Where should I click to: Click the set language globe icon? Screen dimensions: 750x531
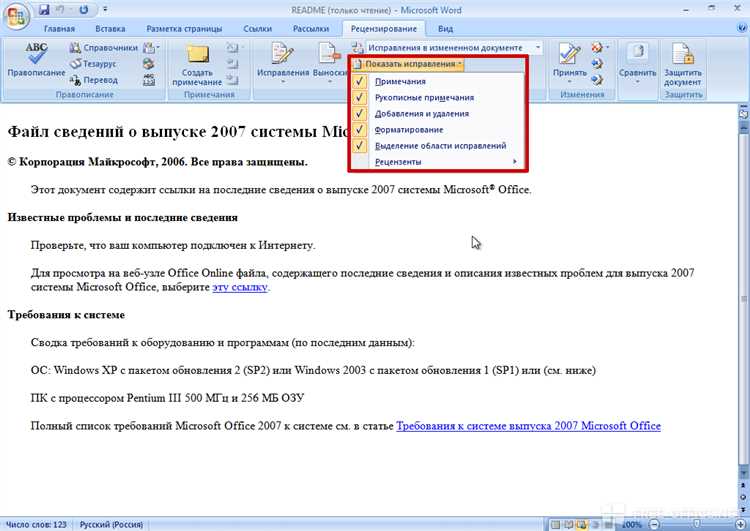point(149,64)
